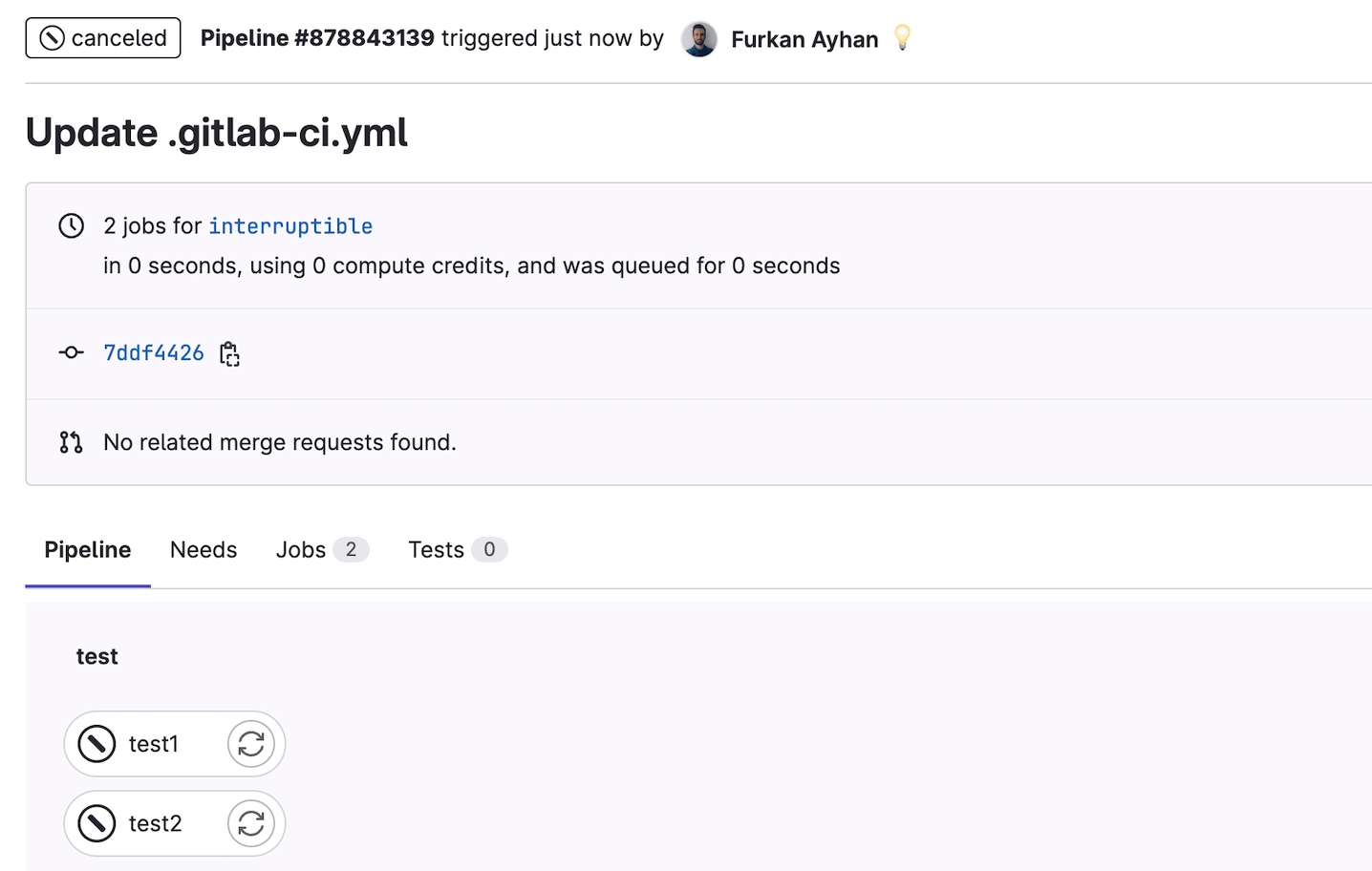Image resolution: width=1372 pixels, height=871 pixels.
Task: Open Furkan Ayhan's profile link
Action: tap(804, 39)
